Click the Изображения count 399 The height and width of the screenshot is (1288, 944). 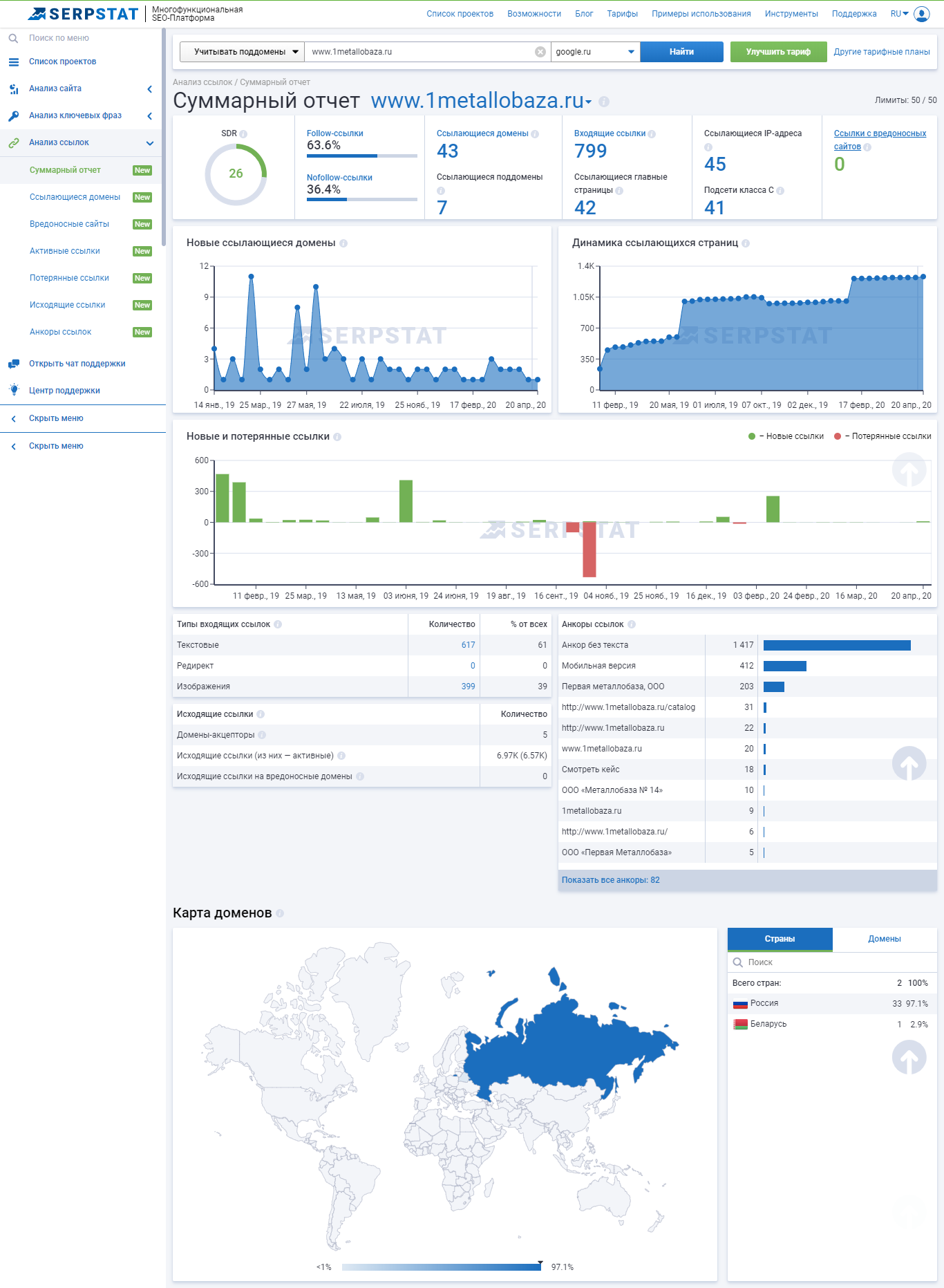point(469,687)
